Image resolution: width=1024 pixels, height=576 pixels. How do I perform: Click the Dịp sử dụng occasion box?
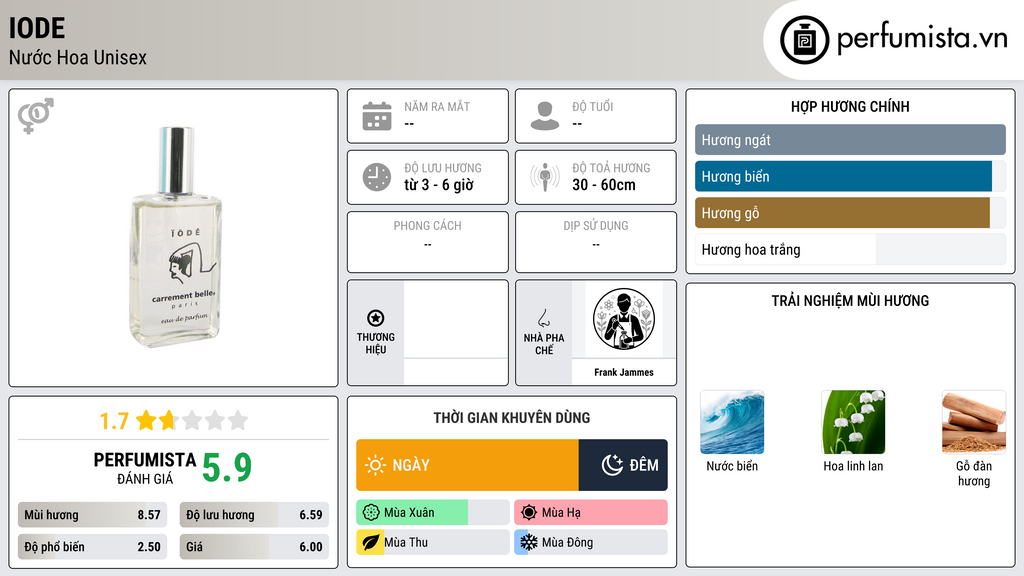(x=596, y=242)
